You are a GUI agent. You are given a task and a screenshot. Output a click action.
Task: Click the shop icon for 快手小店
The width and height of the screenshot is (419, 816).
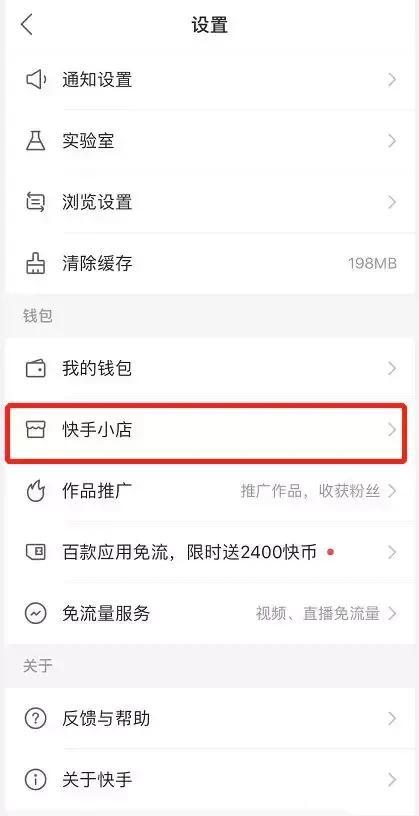click(x=36, y=430)
